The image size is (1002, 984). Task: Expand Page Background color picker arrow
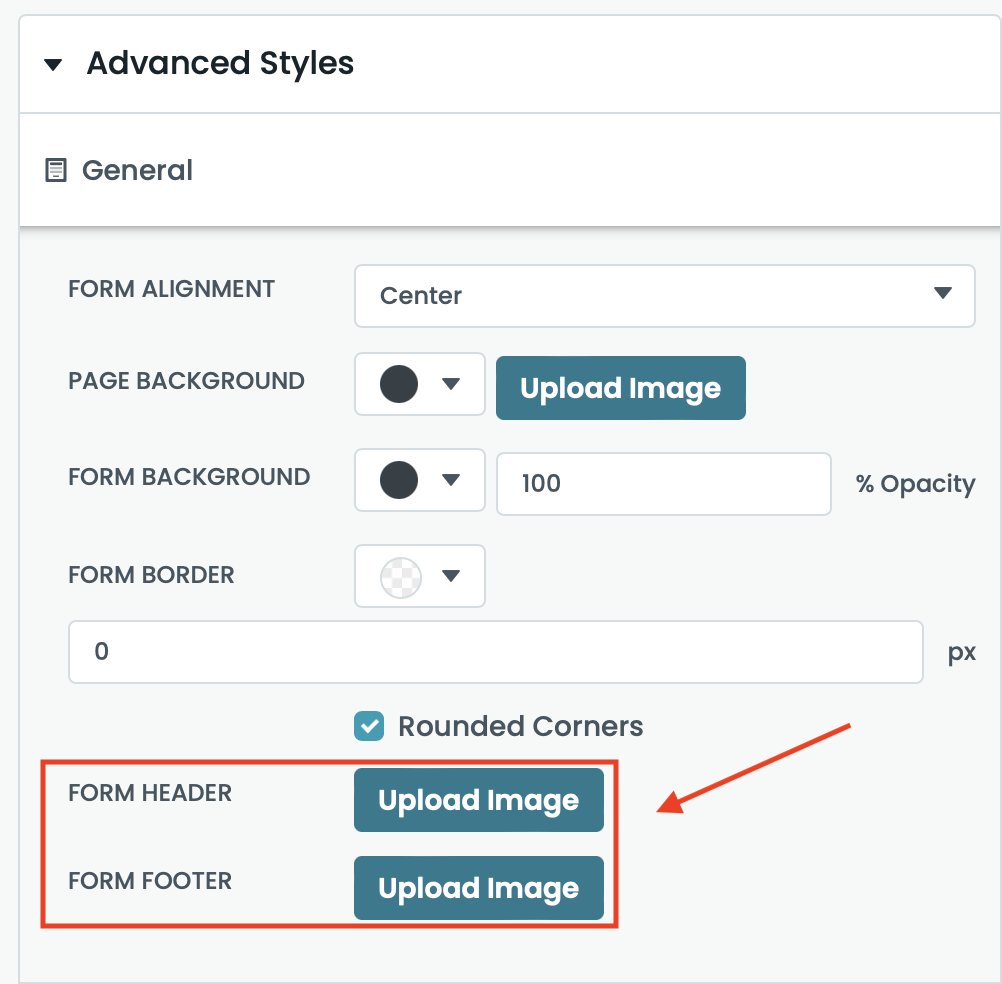pyautogui.click(x=450, y=385)
